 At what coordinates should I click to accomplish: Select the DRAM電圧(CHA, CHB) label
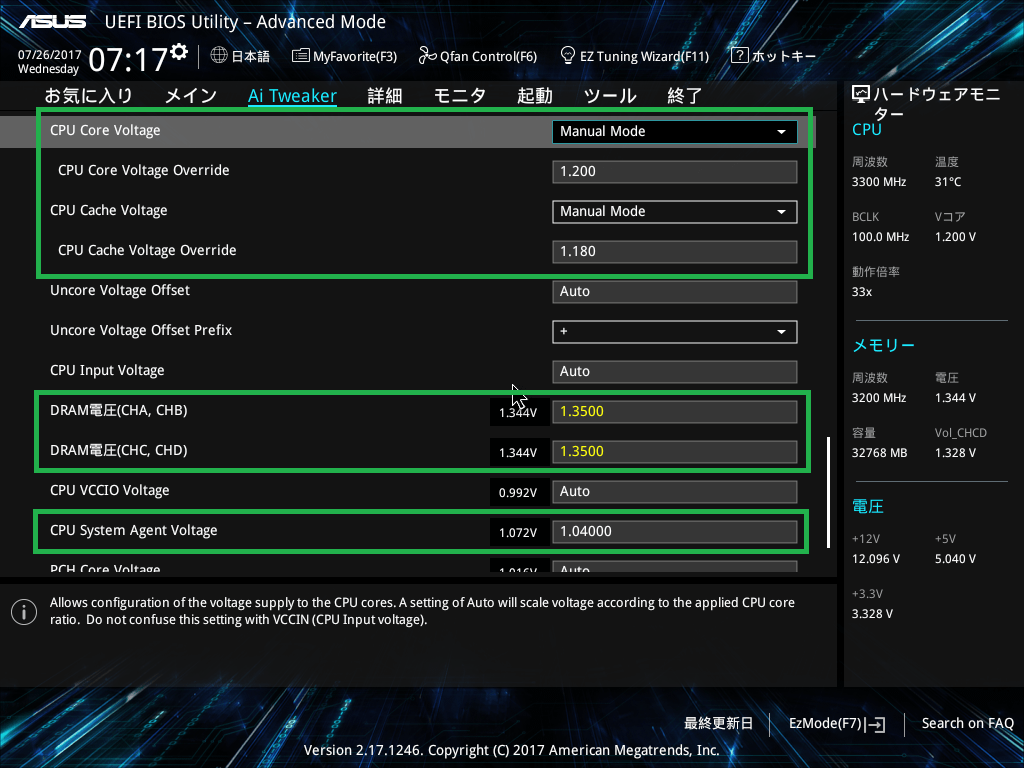tap(119, 411)
